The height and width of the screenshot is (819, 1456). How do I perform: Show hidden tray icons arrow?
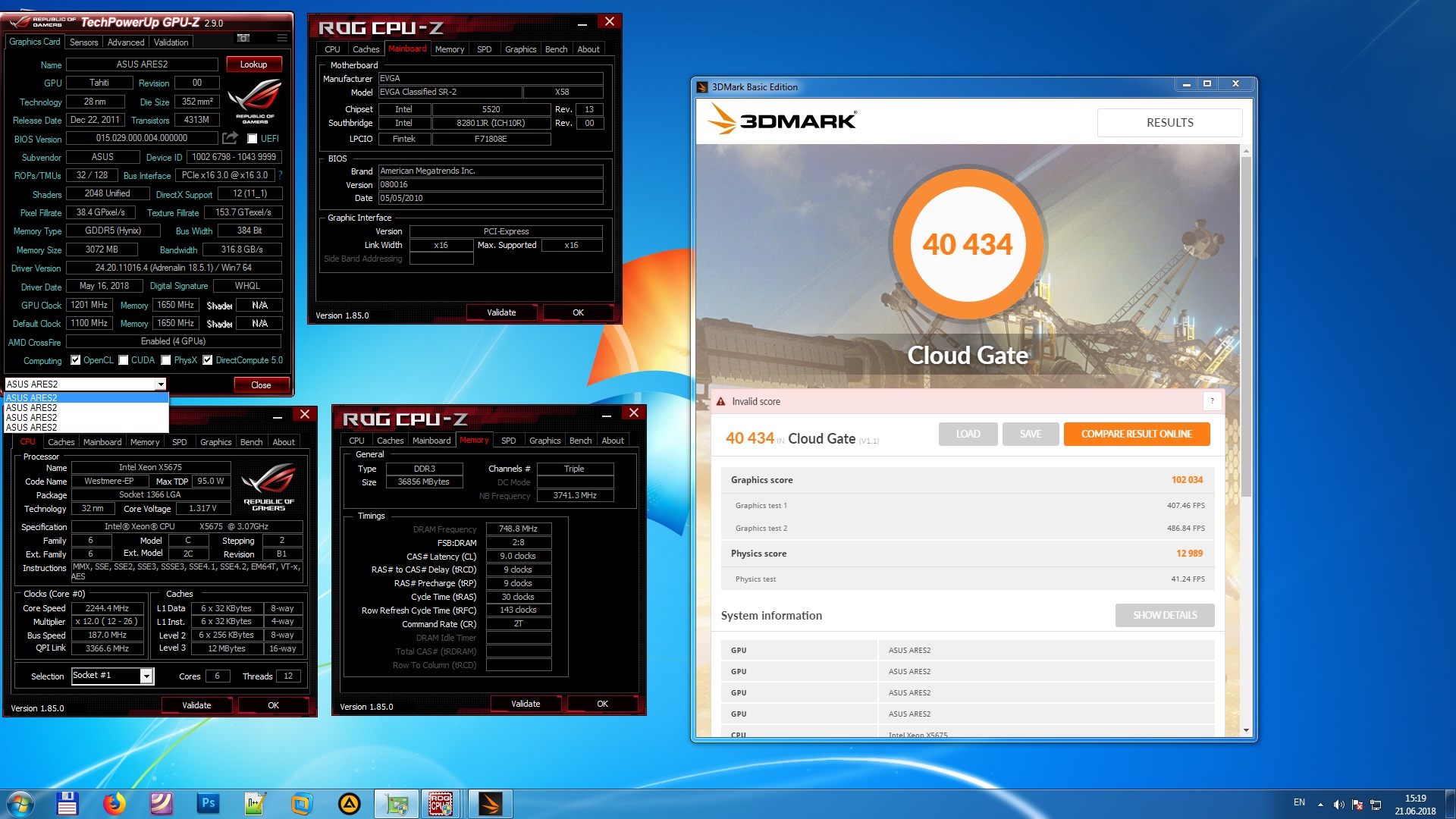click(x=1320, y=805)
